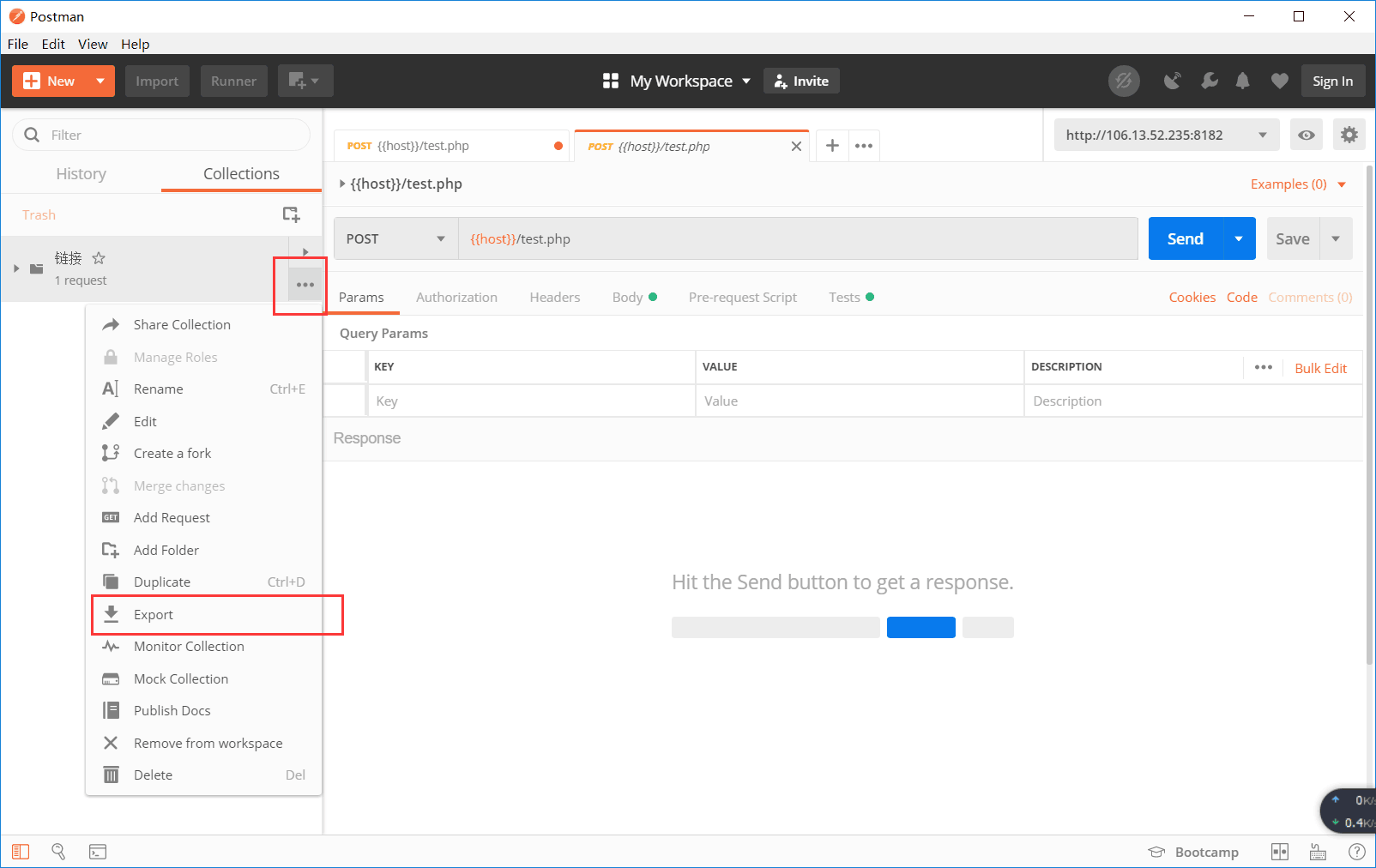Open the Find magnifier in status bar
This screenshot has height=868, width=1376.
coord(58,852)
